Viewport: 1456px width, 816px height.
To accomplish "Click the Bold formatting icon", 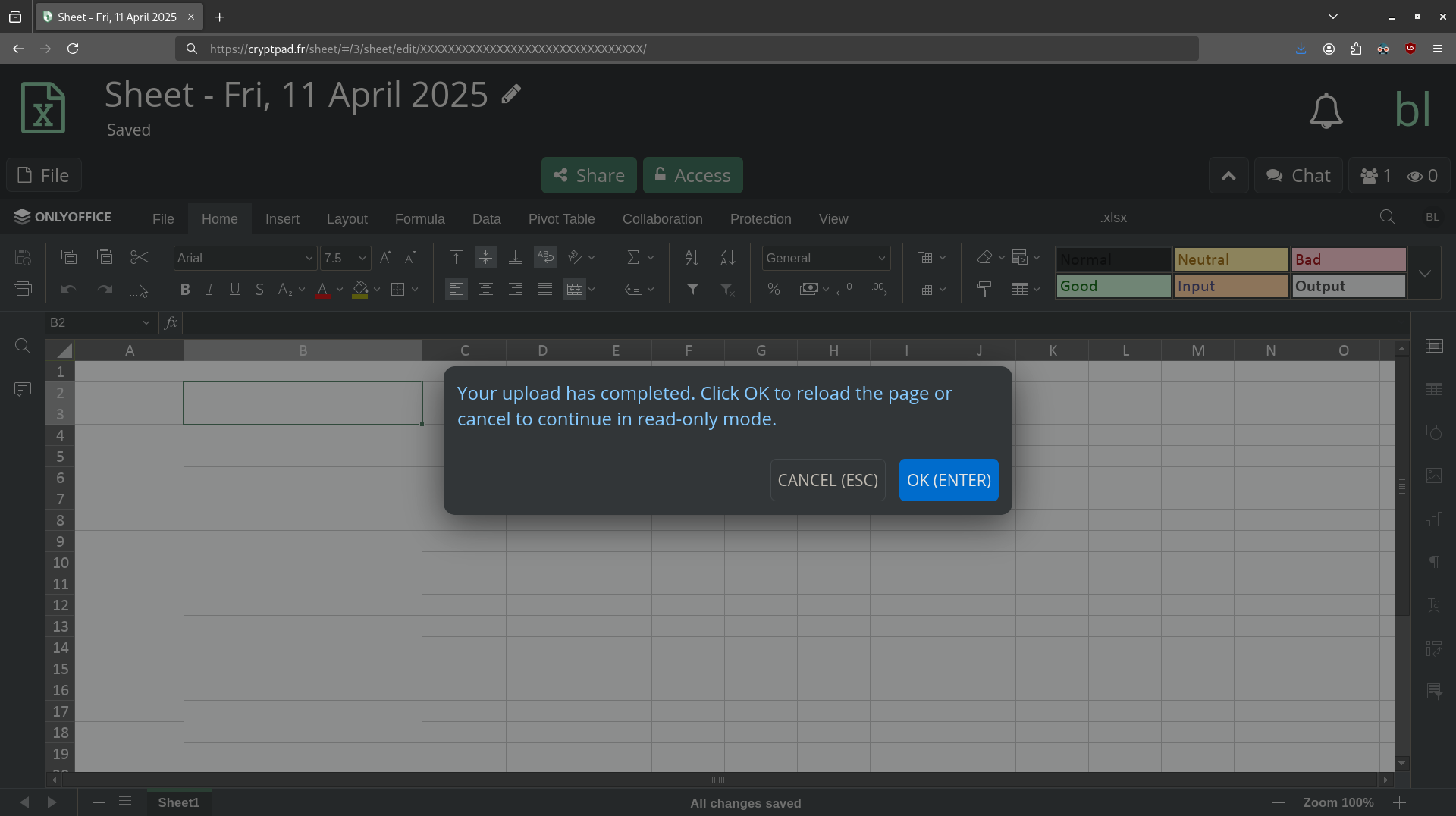I will 184,289.
